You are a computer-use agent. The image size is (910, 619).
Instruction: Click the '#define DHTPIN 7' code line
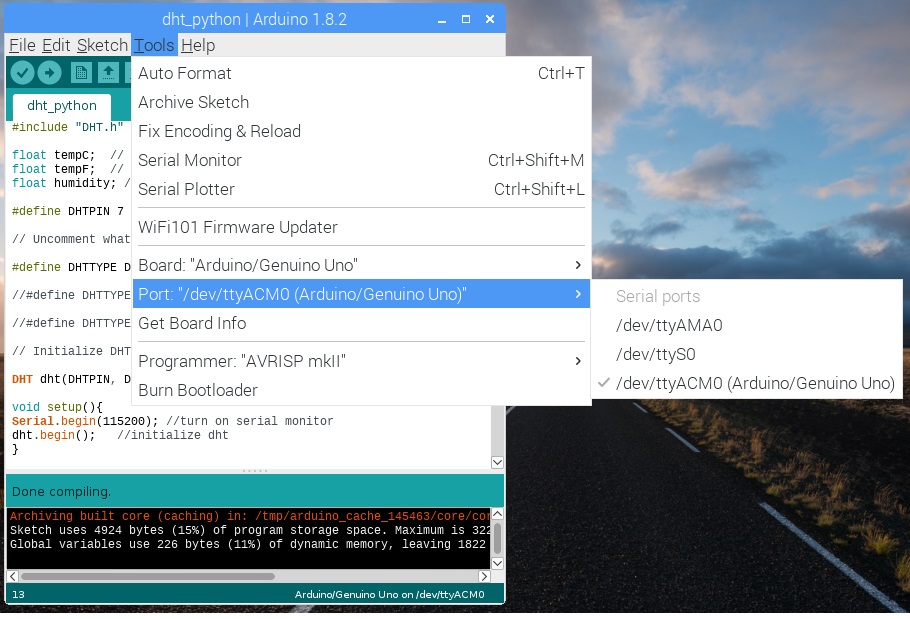click(67, 211)
